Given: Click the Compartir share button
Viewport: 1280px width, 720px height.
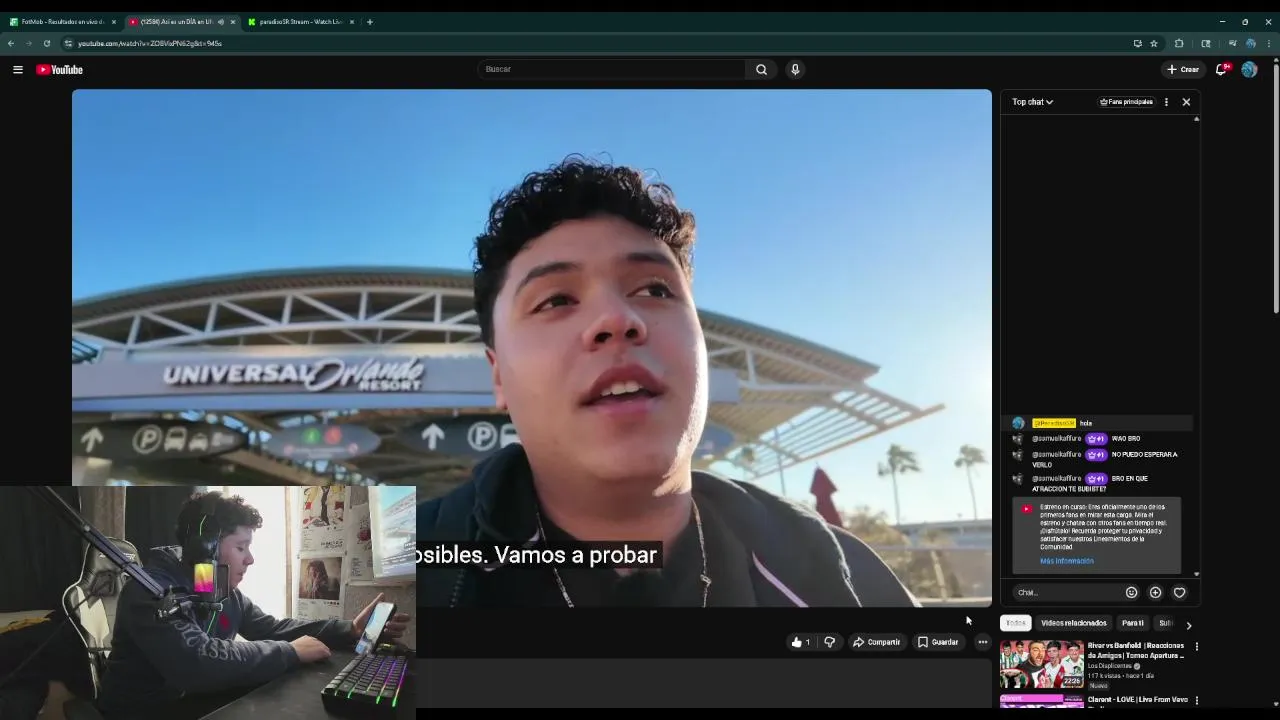Looking at the screenshot, I should (876, 642).
